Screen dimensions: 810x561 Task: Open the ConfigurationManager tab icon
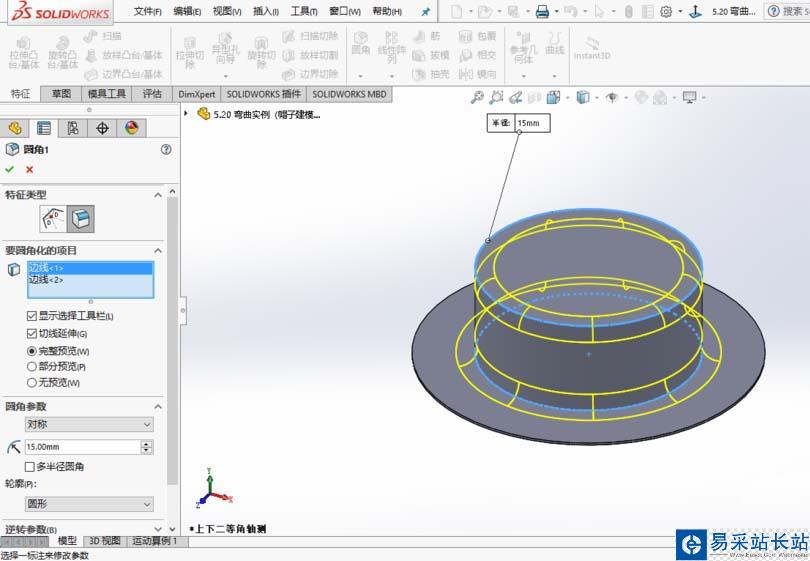pyautogui.click(x=72, y=128)
